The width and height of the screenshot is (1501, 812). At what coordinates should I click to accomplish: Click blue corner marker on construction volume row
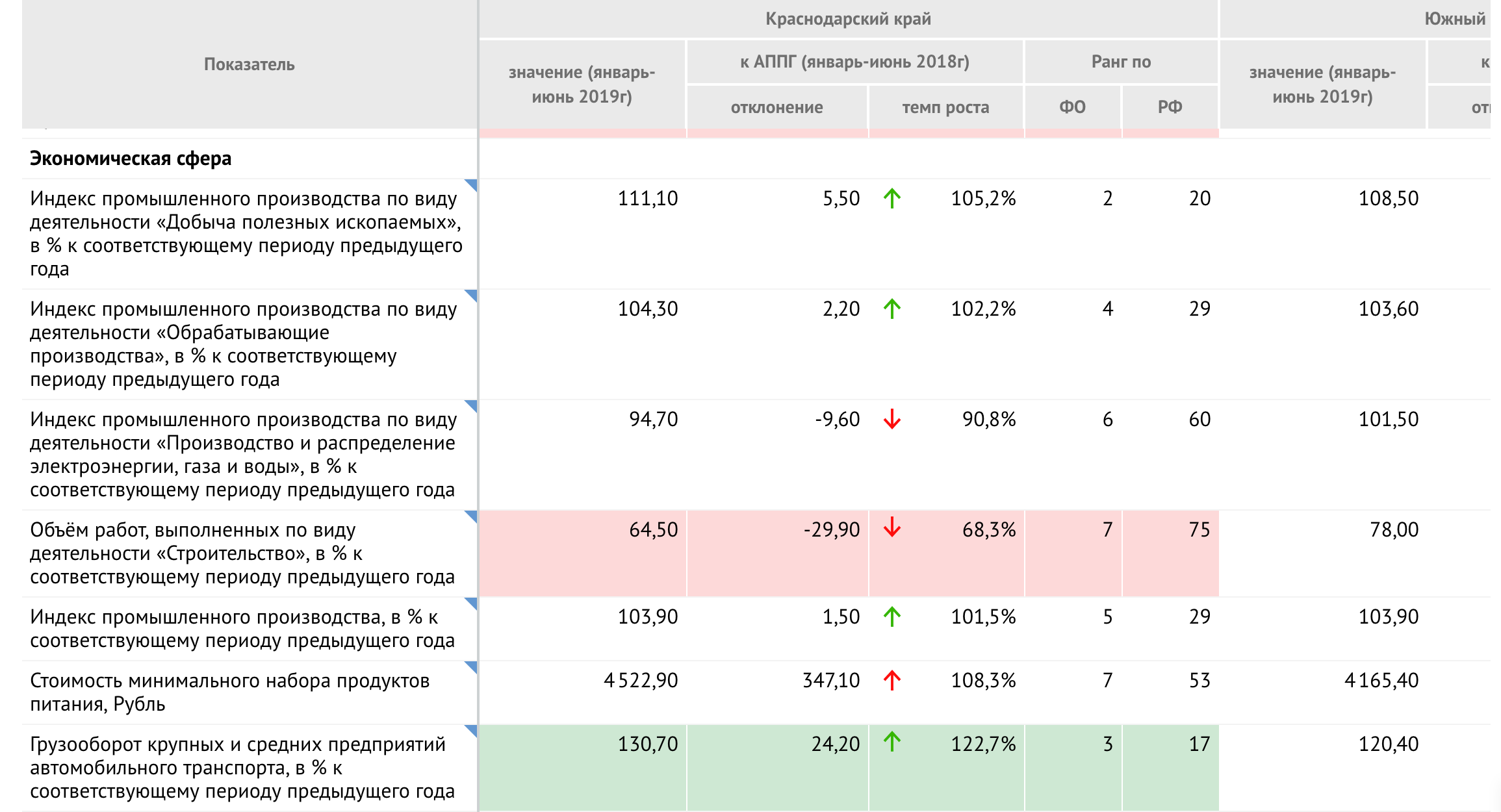point(472,516)
